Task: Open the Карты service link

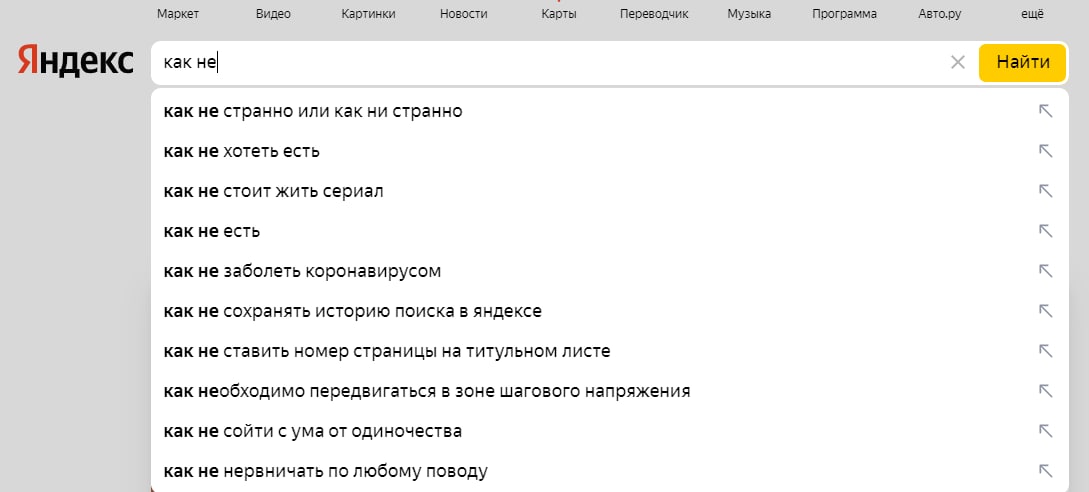Action: tap(558, 14)
